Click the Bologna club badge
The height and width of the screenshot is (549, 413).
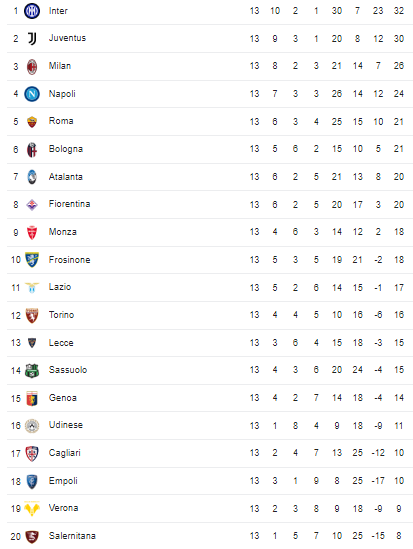click(32, 150)
